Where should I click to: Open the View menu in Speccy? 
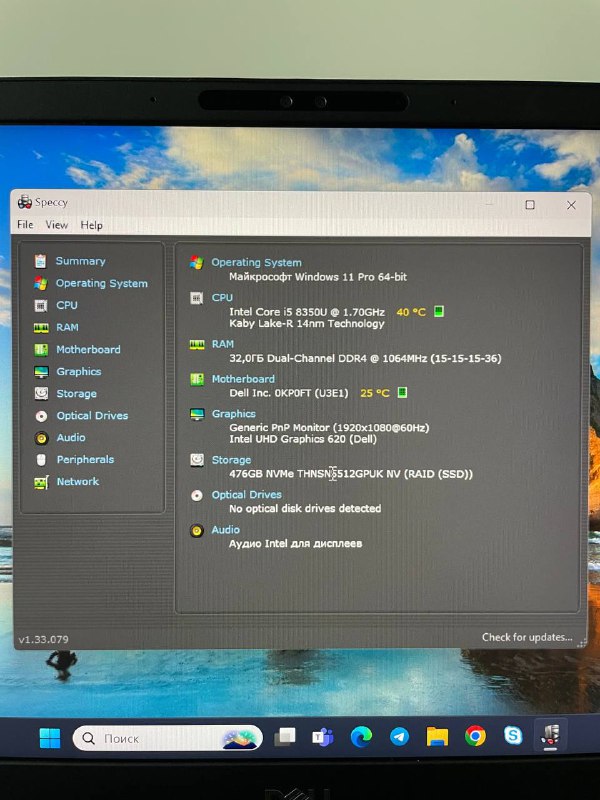click(x=57, y=224)
